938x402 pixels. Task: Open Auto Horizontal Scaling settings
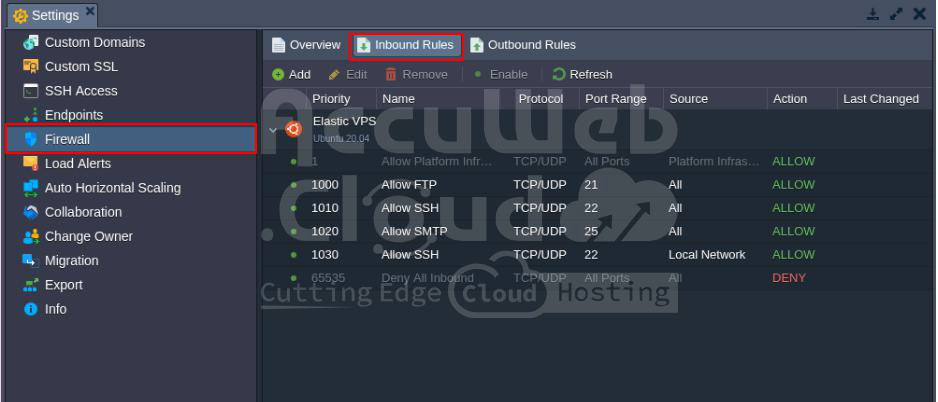[112, 188]
